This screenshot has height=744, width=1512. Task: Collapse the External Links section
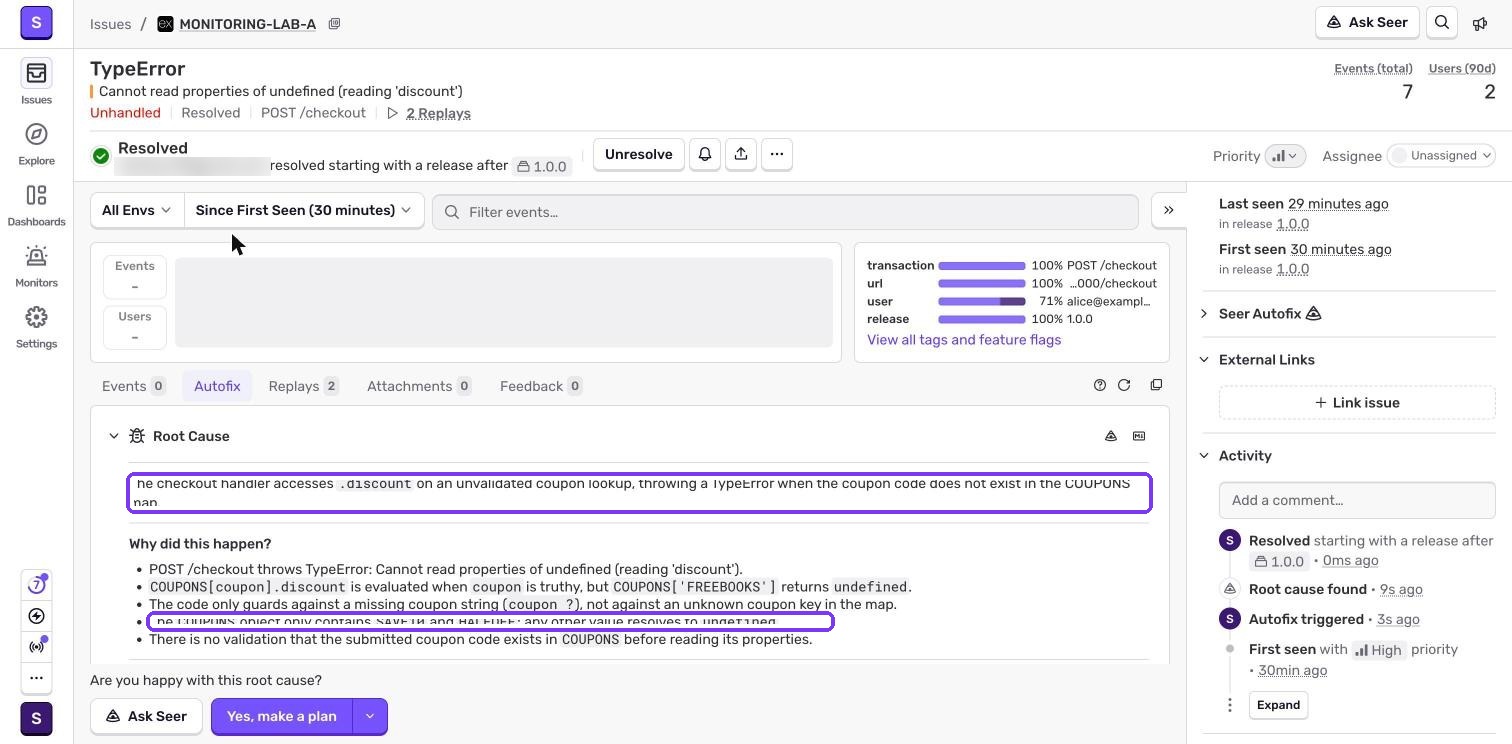pos(1204,360)
